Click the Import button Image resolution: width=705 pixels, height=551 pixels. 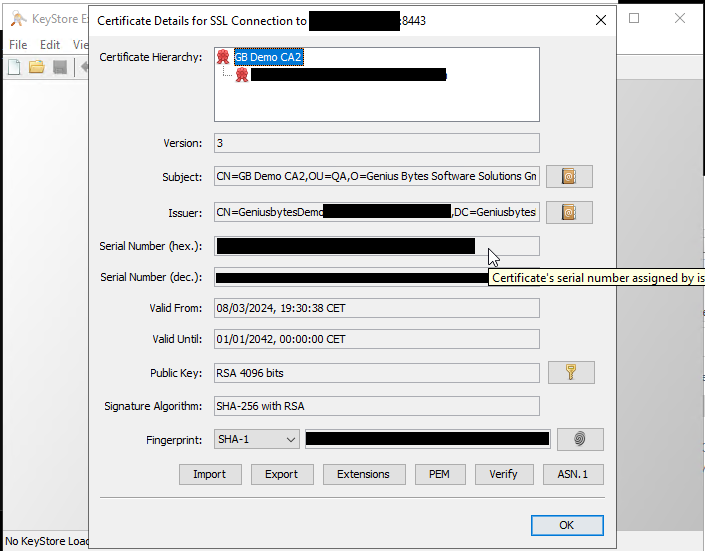click(210, 474)
